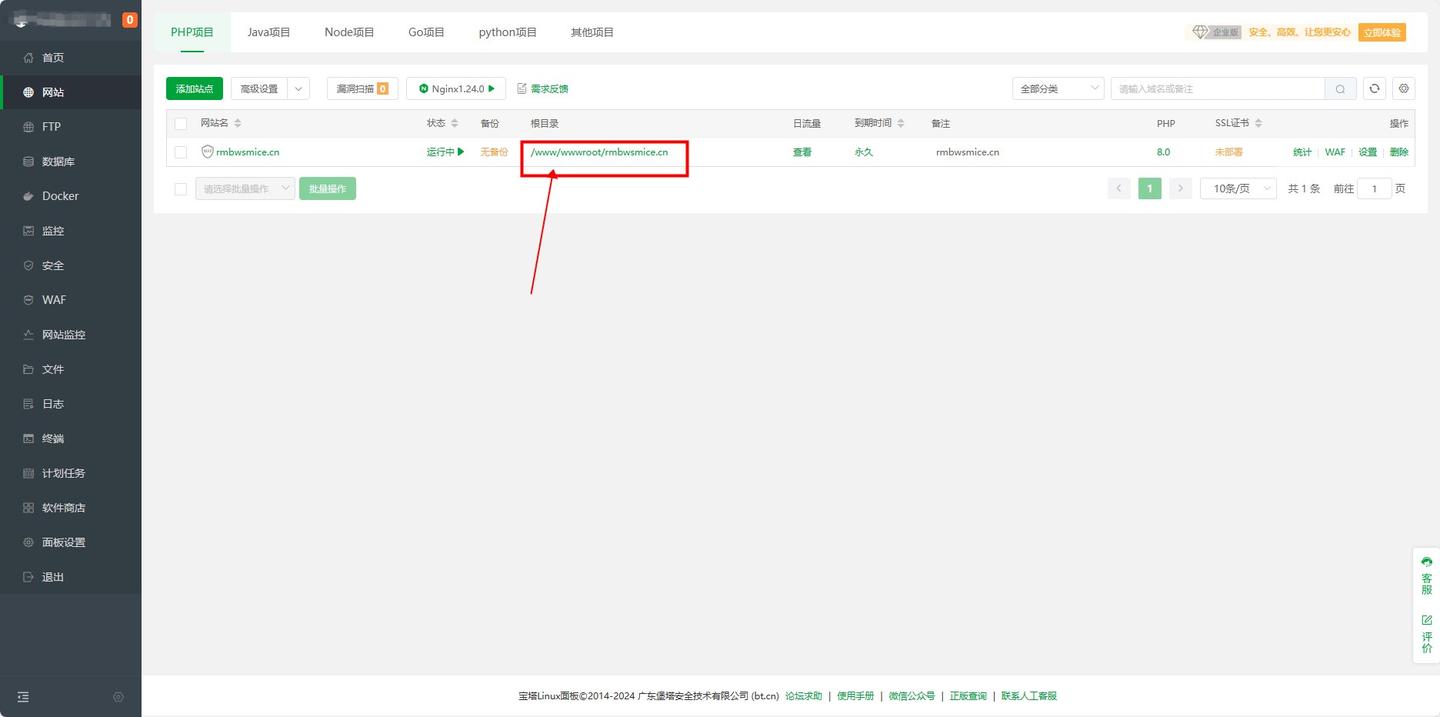Open FTP in the sidebar
The width and height of the screenshot is (1440, 717).
click(x=70, y=127)
